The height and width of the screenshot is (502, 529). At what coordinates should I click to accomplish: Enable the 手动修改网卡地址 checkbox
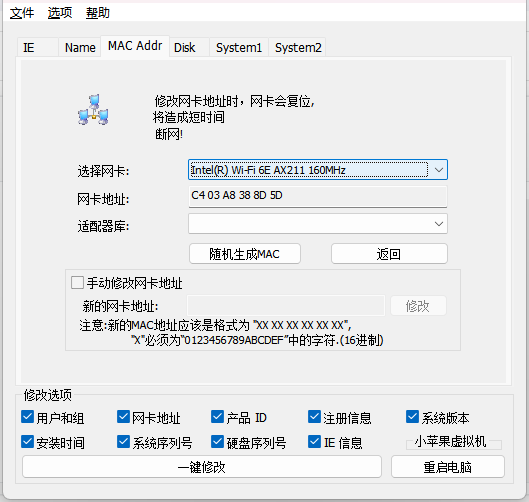(77, 283)
